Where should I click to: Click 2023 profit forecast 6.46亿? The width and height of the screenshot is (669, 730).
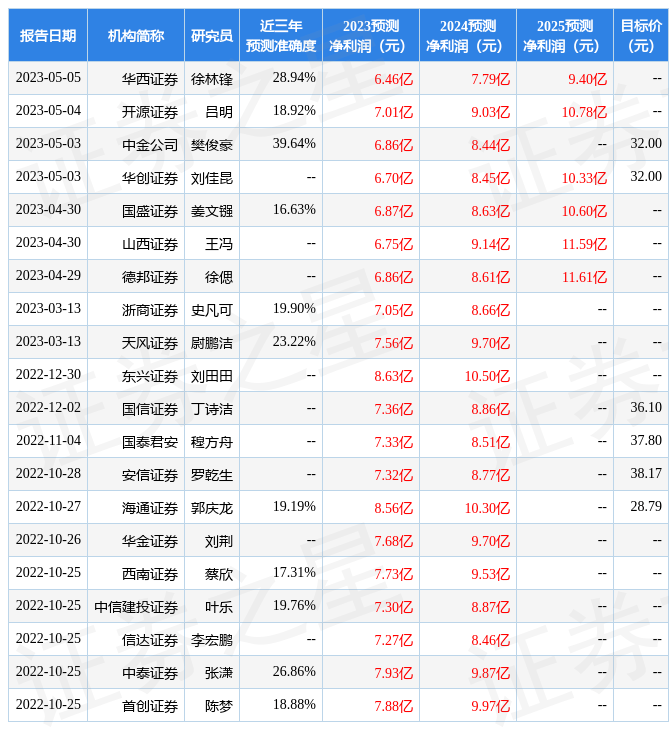[394, 79]
